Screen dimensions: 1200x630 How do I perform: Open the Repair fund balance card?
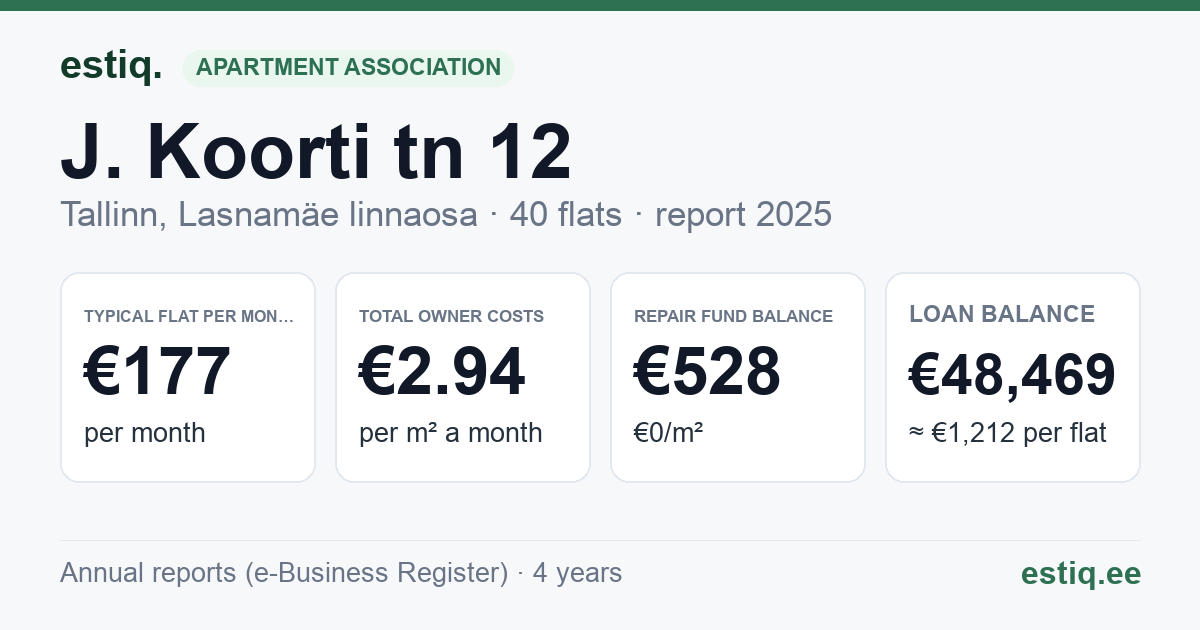[738, 377]
